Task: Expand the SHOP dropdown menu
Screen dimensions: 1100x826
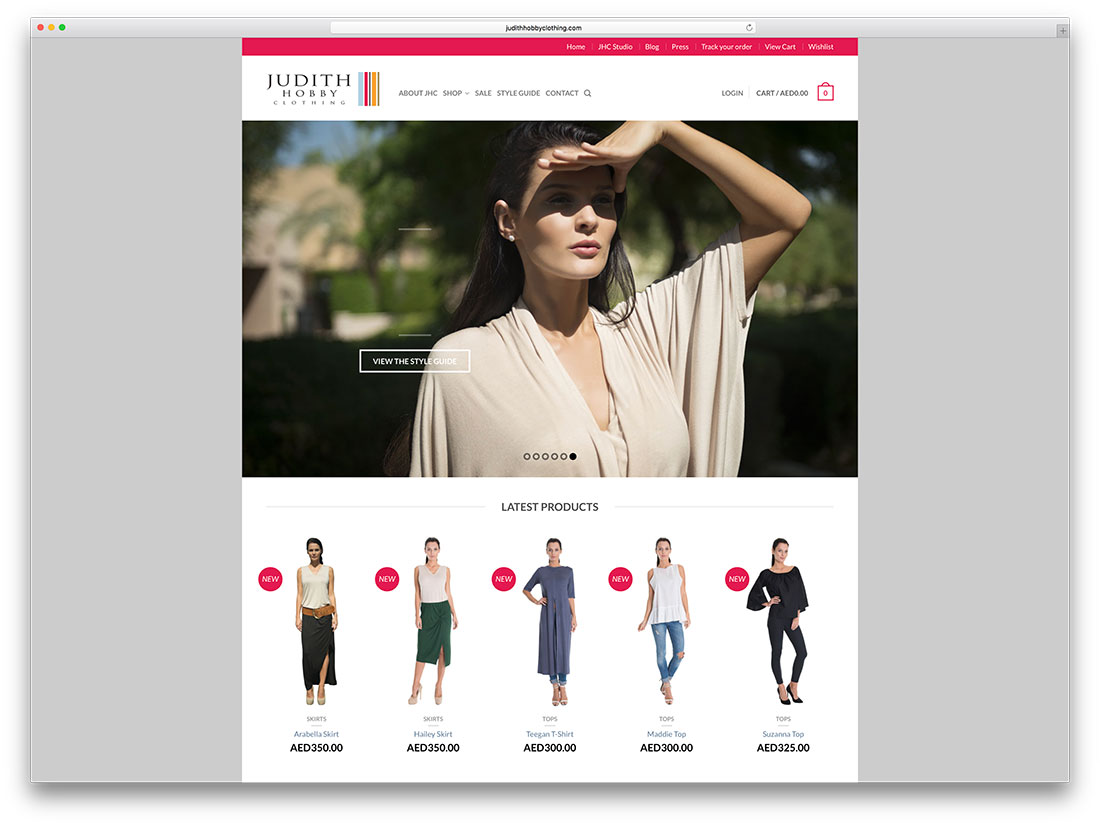Action: point(456,93)
